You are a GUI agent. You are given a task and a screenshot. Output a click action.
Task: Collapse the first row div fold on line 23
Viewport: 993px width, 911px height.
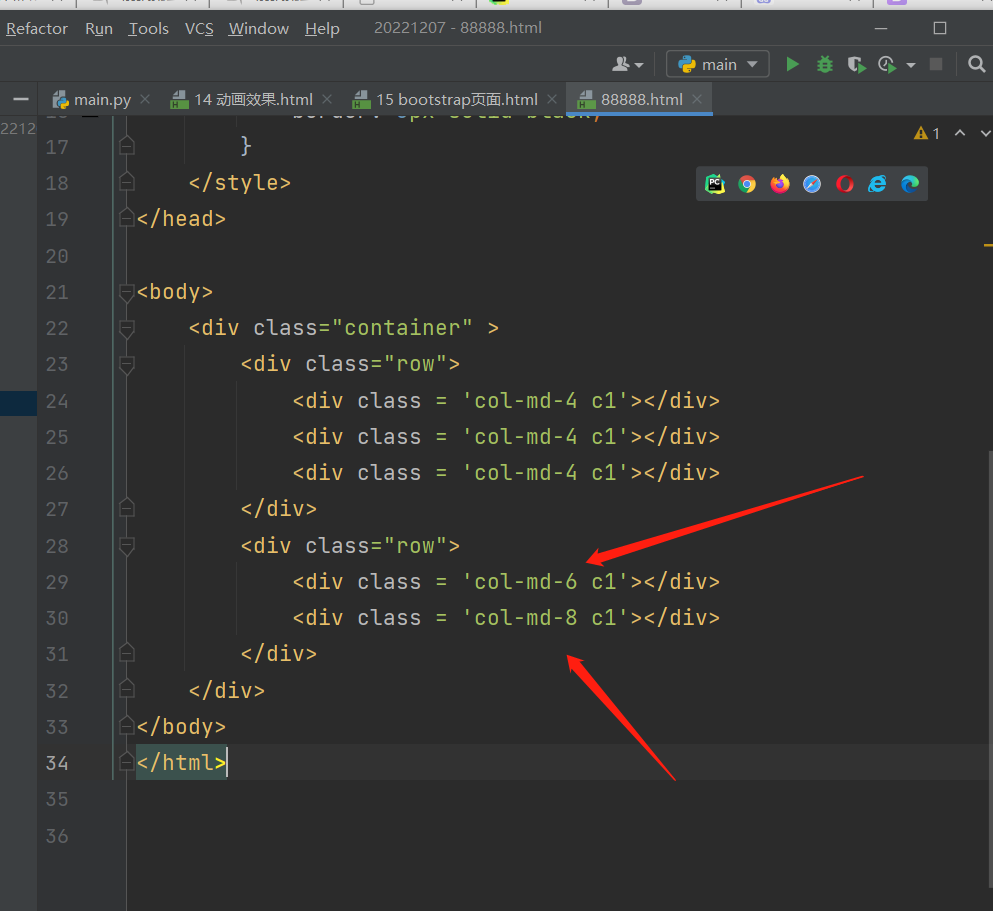click(x=127, y=365)
